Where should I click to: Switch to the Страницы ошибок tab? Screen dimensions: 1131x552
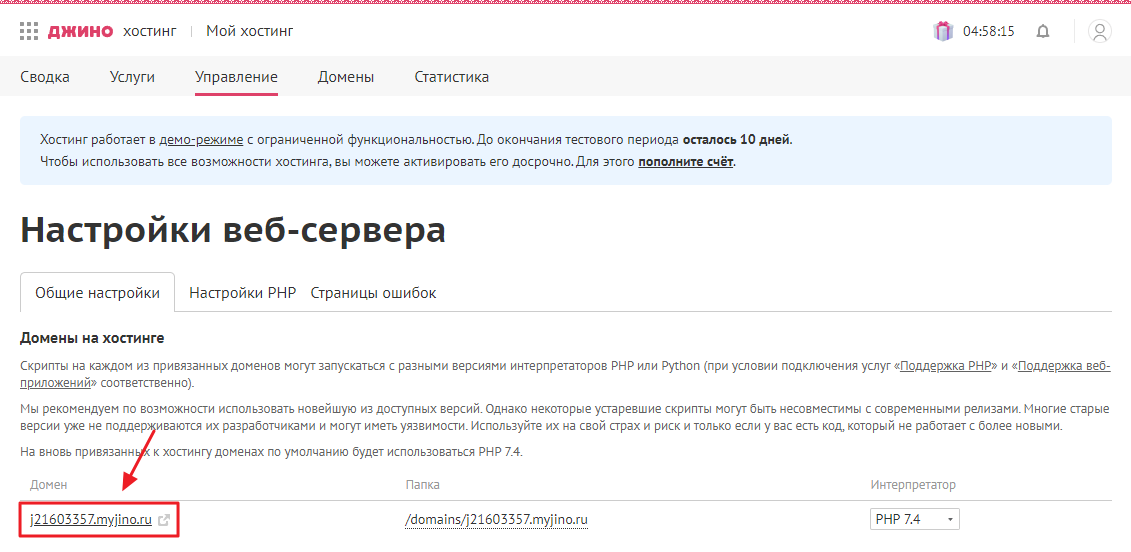coord(373,293)
